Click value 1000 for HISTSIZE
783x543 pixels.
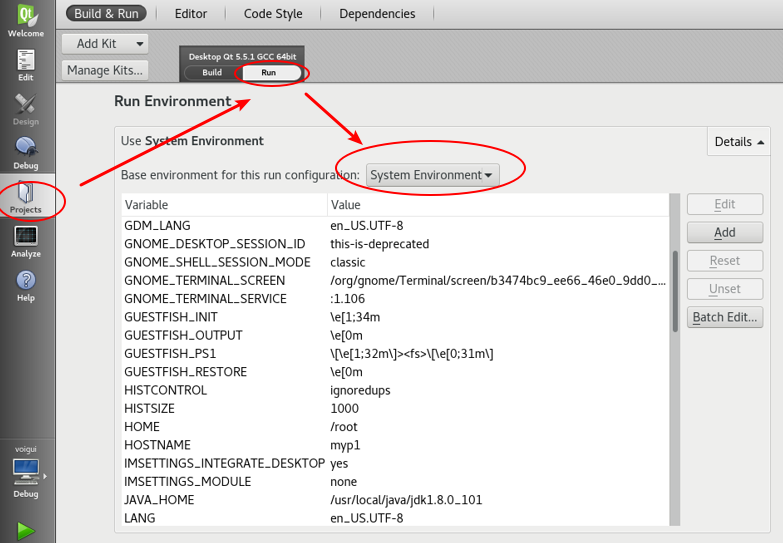click(x=345, y=409)
